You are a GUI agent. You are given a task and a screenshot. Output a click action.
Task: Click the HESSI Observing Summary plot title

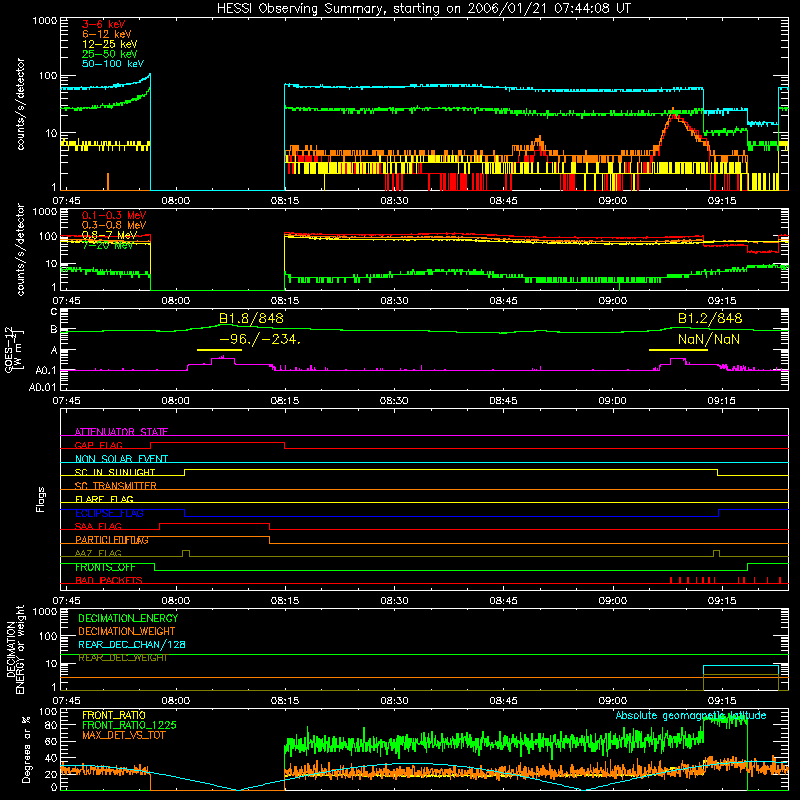tap(423, 9)
